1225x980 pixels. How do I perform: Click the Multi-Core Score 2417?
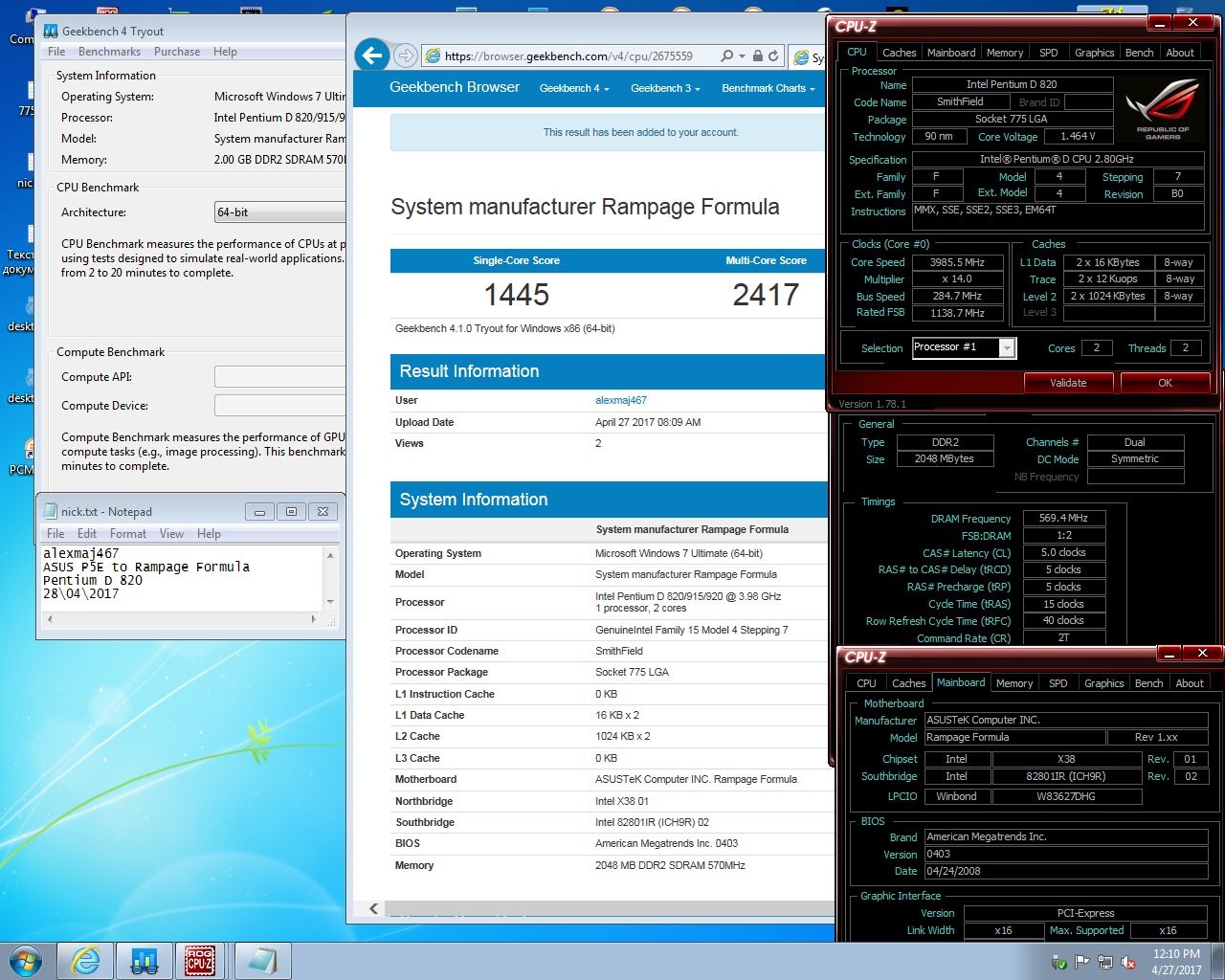point(766,295)
